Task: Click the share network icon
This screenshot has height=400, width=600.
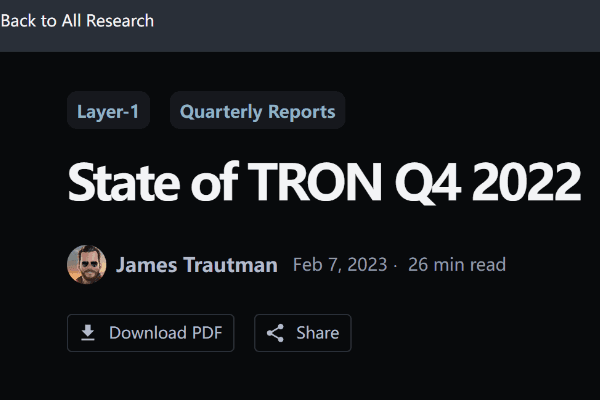Action: tap(275, 333)
